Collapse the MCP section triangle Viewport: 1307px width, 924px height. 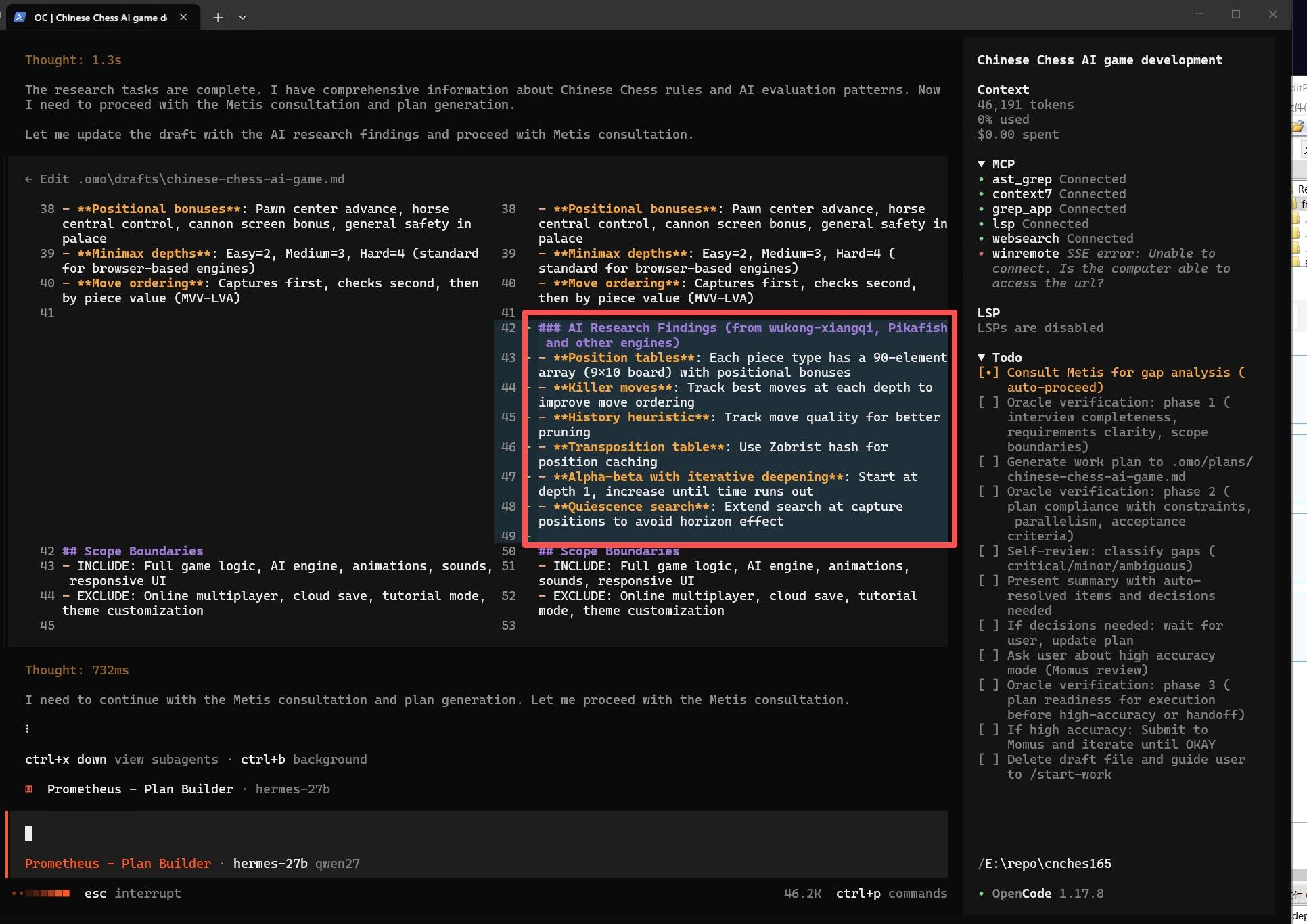click(981, 164)
